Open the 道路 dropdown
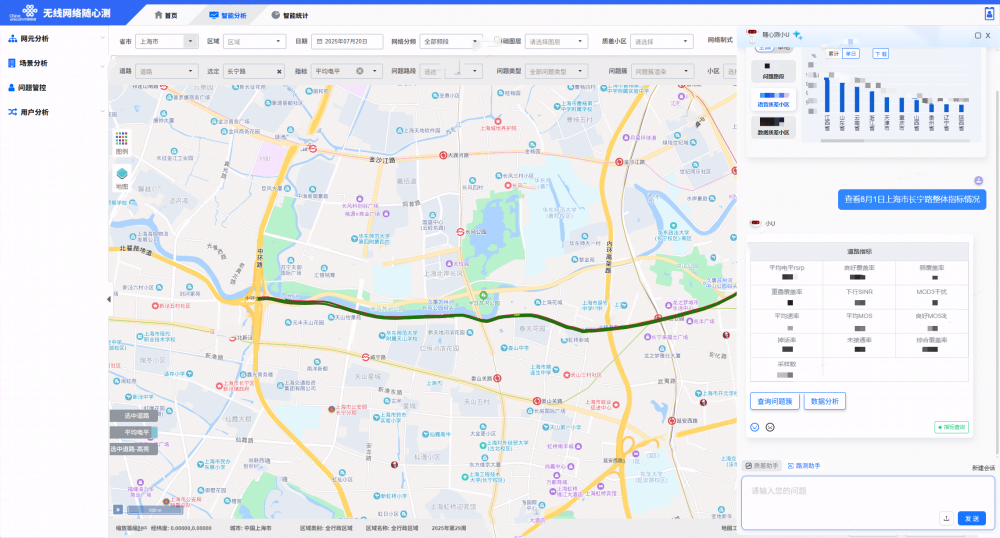The image size is (1000, 538). click(166, 71)
